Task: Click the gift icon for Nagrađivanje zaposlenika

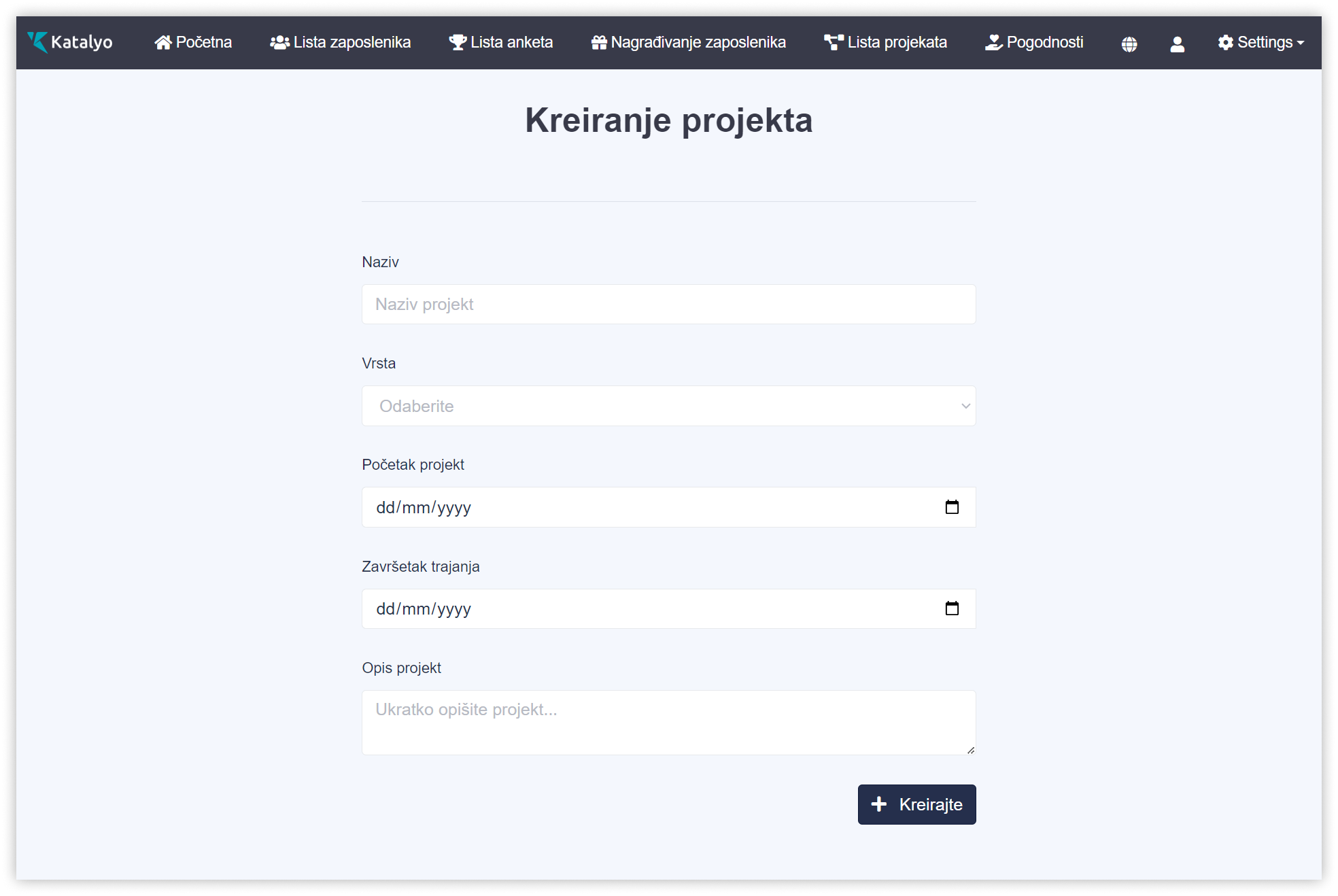Action: point(599,43)
